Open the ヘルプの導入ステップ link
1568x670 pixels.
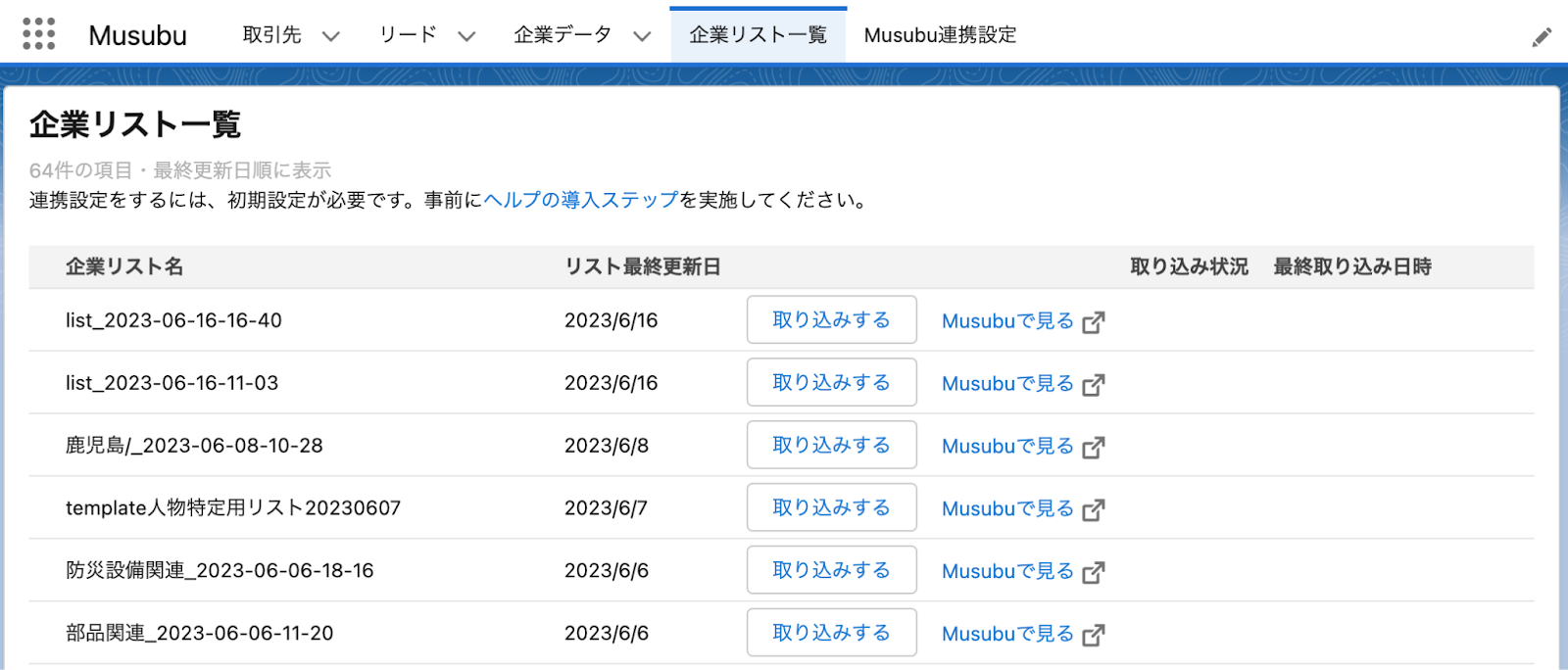pyautogui.click(x=581, y=201)
